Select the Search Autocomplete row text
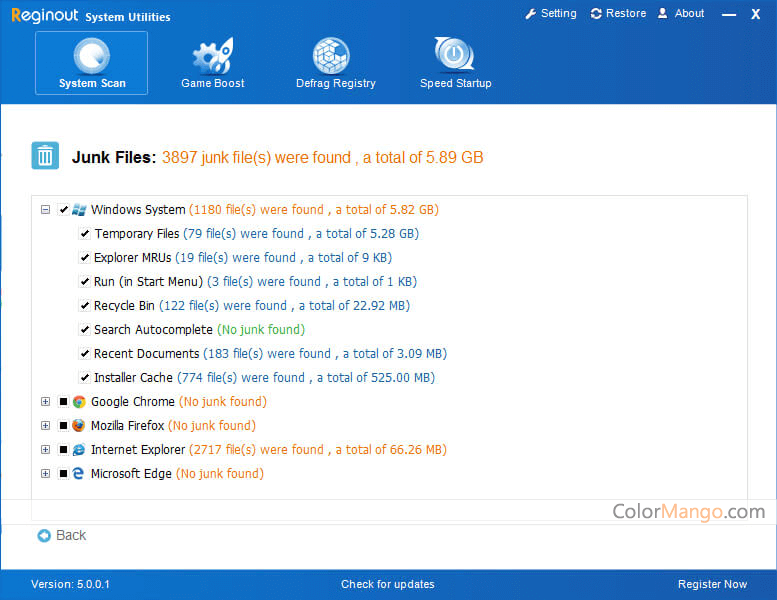 [x=199, y=329]
